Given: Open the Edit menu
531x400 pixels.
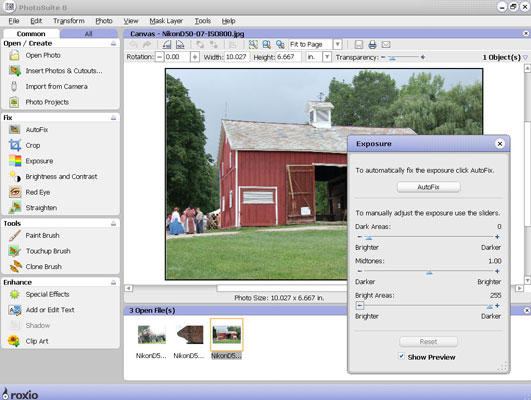Looking at the screenshot, I should pos(36,21).
